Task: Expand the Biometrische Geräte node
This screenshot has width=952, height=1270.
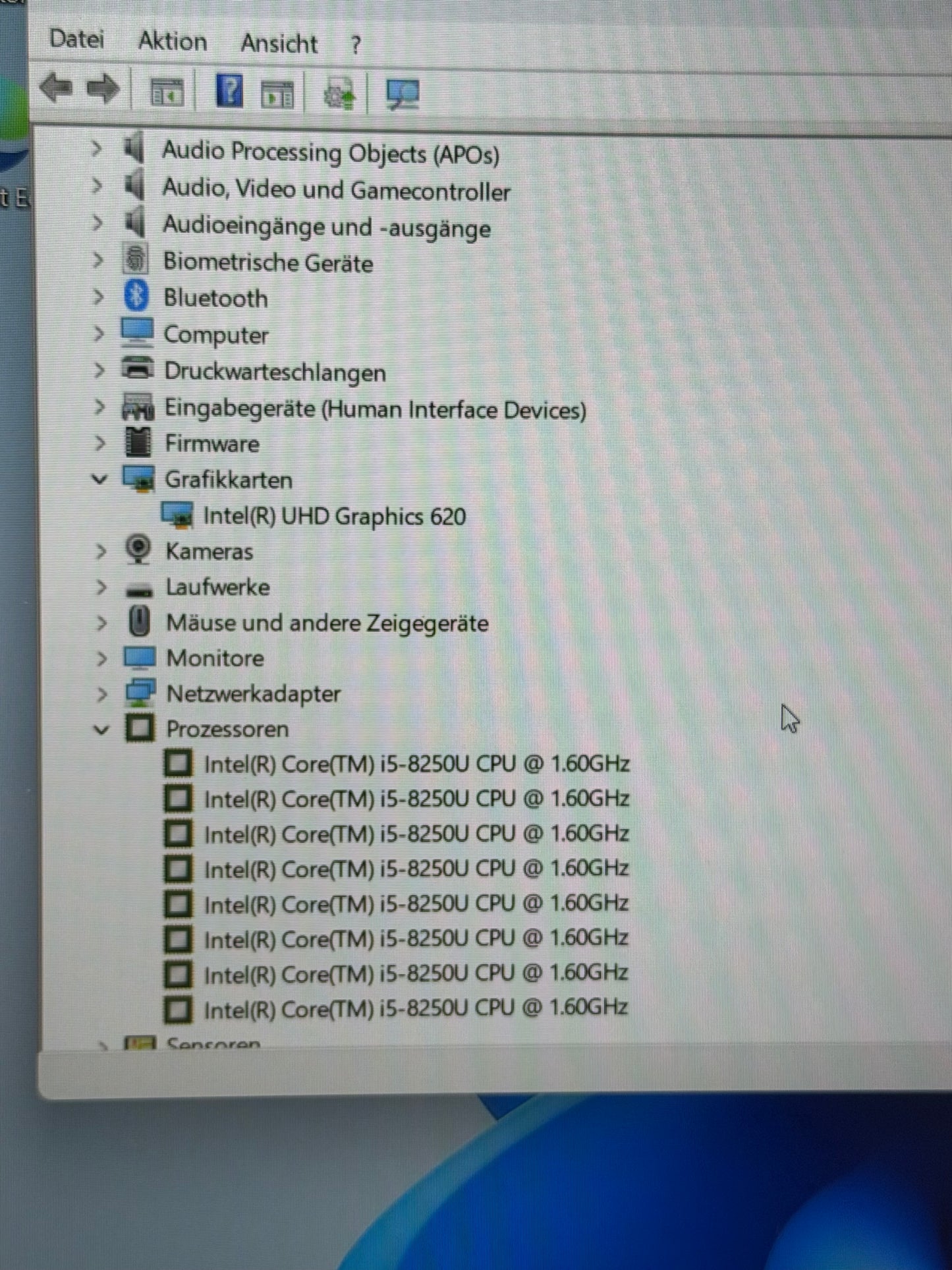Action: coord(98,260)
